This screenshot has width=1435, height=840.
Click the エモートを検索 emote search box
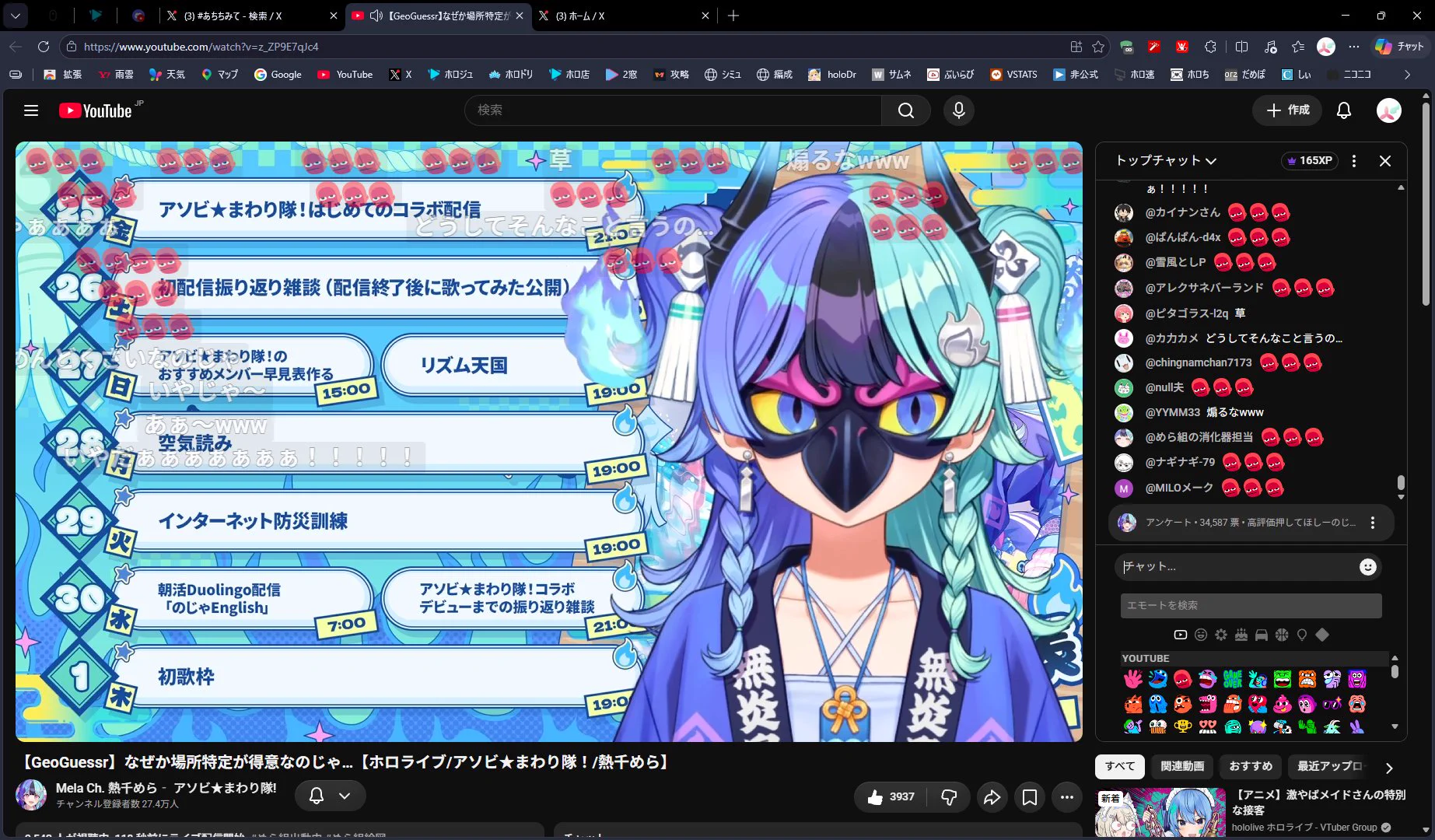[x=1251, y=605]
